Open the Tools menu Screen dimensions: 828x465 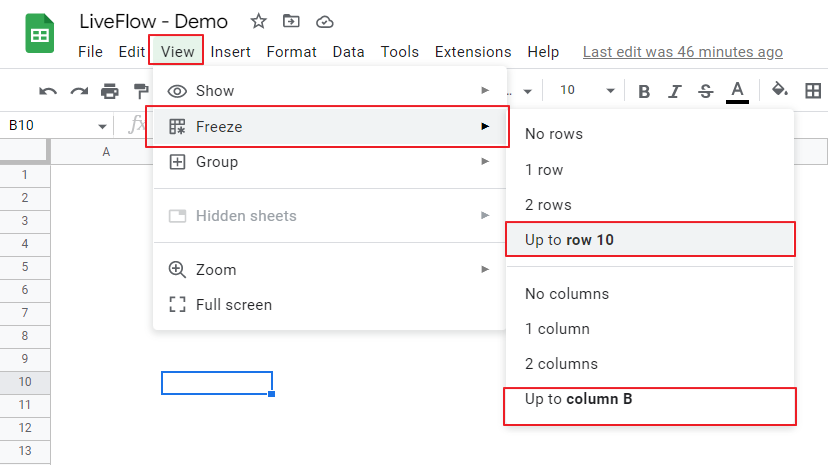(x=400, y=52)
